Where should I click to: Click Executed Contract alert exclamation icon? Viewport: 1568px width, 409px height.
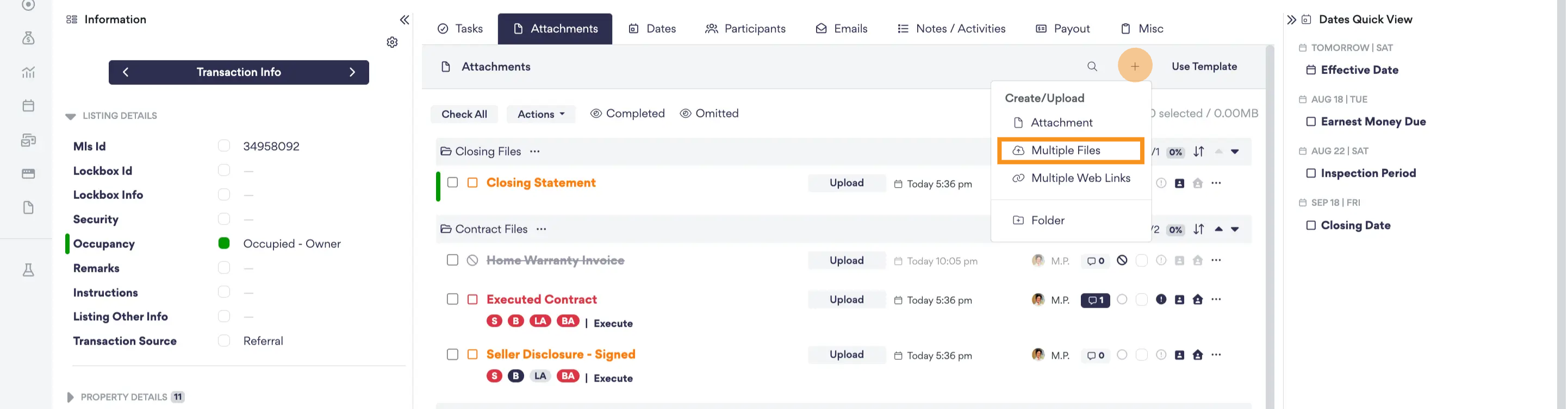click(x=1161, y=299)
